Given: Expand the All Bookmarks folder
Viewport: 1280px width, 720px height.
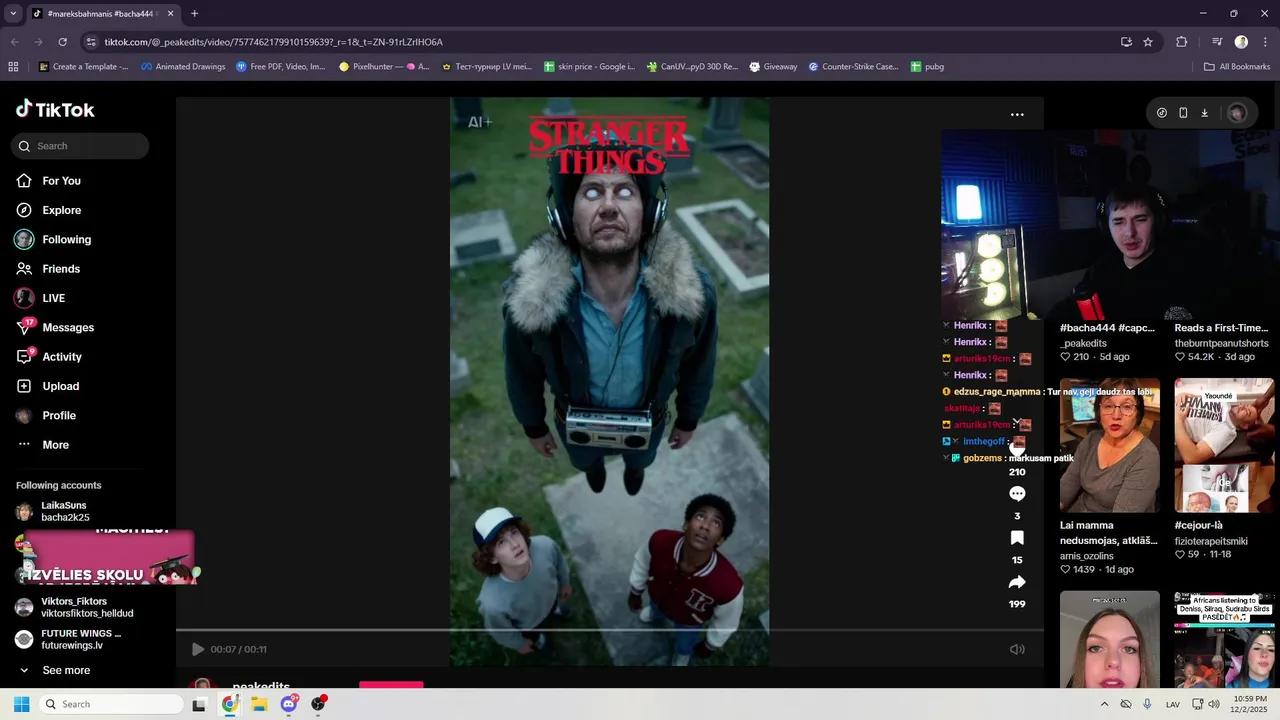Looking at the screenshot, I should (x=1237, y=67).
